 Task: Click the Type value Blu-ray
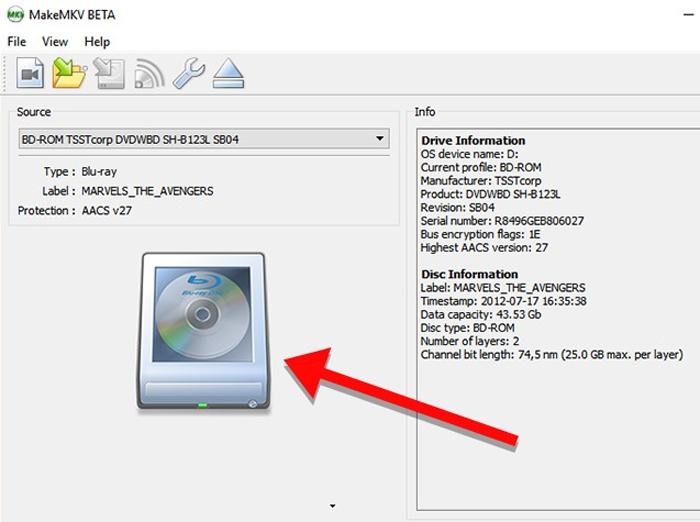click(99, 171)
